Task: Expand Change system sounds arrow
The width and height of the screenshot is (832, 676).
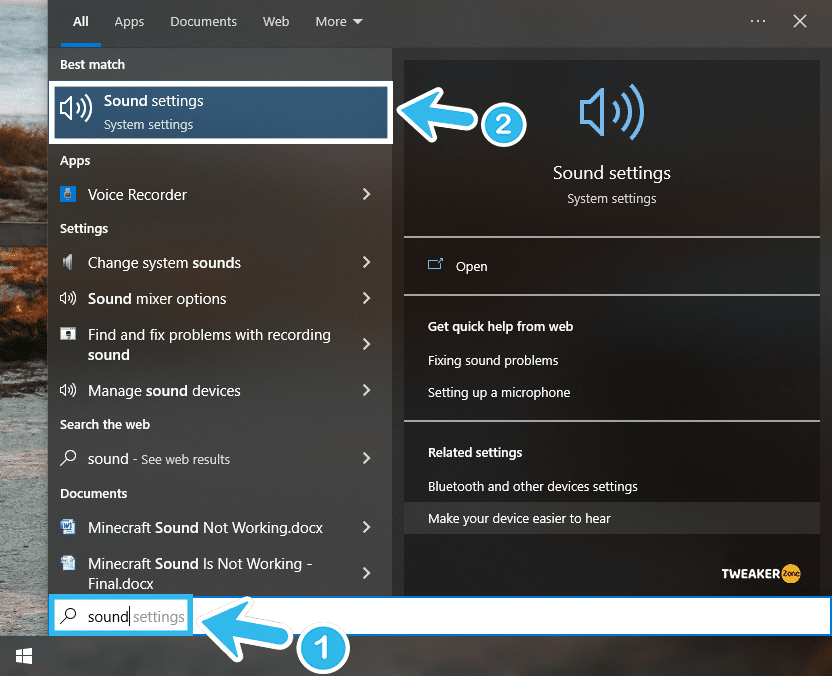Action: point(366,262)
